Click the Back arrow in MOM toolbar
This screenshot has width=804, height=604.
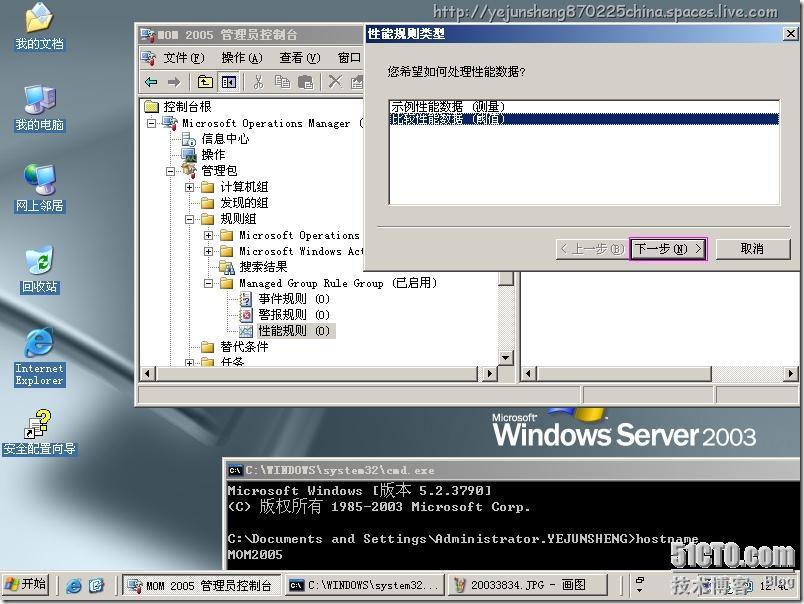(x=151, y=82)
